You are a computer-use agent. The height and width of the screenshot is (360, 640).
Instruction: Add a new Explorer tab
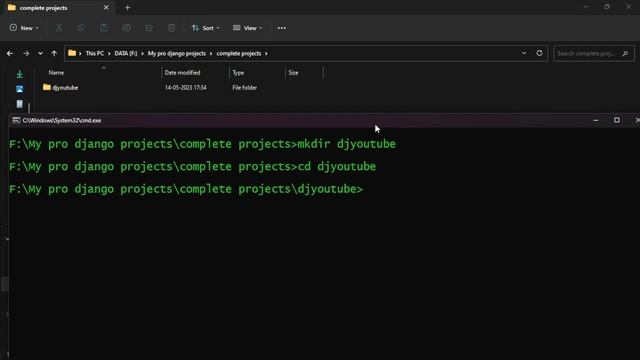coord(127,7)
